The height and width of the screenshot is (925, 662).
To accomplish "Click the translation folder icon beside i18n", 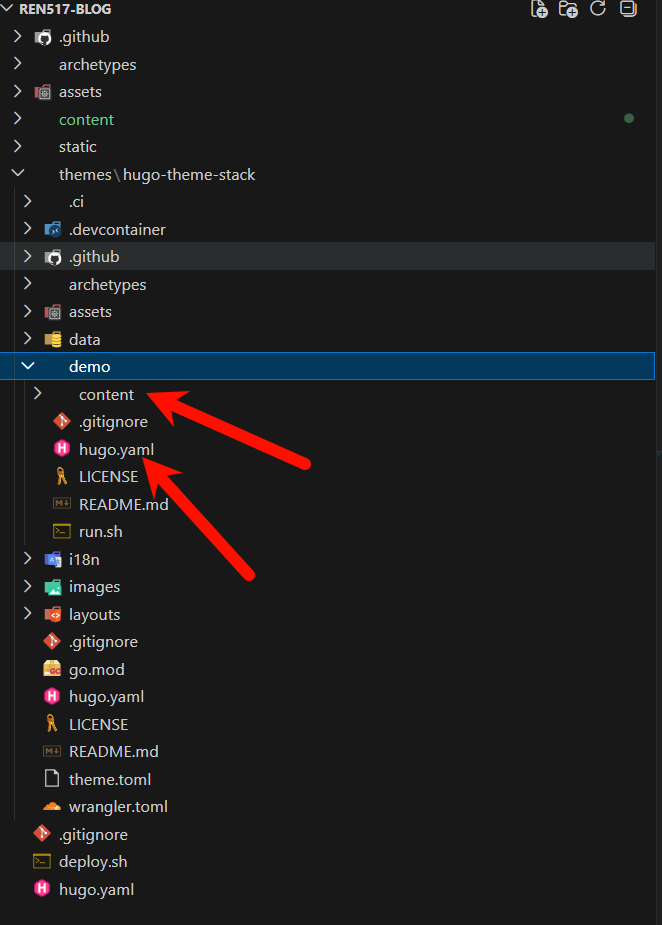I will click(52, 559).
